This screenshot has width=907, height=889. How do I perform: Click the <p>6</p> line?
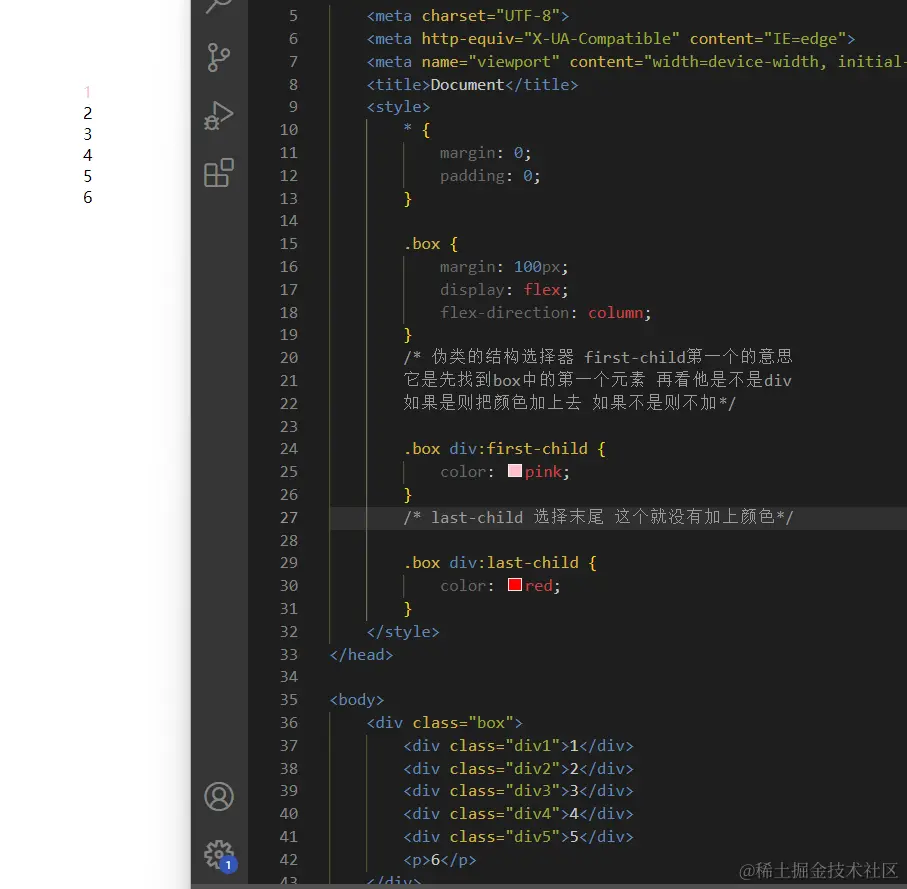pyautogui.click(x=440, y=860)
